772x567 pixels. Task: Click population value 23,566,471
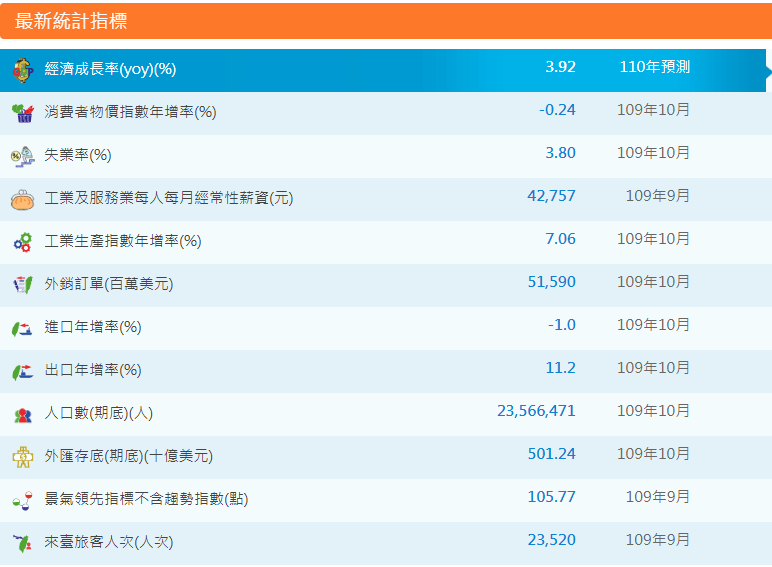click(536, 411)
